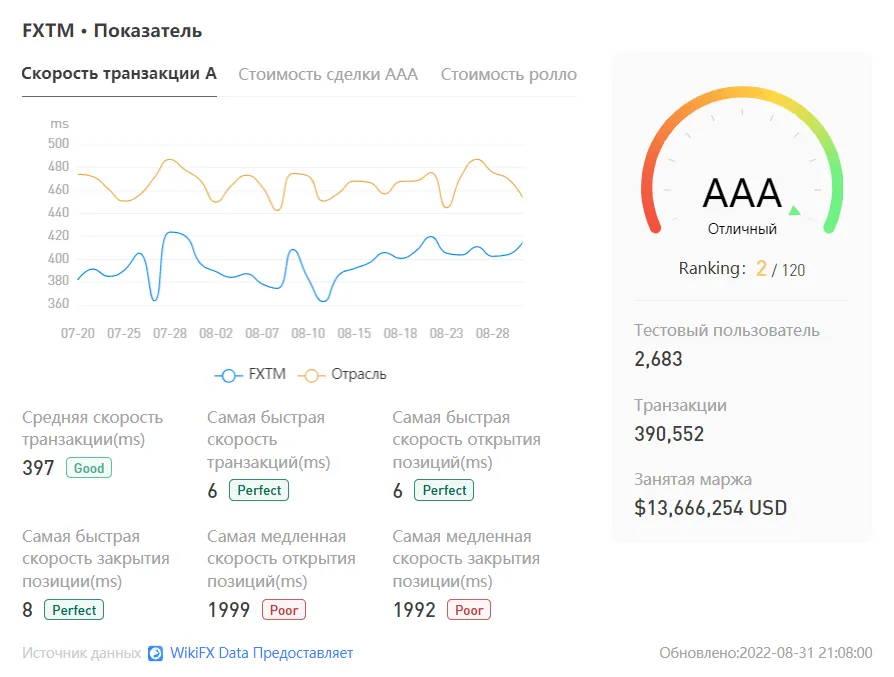Viewport: 894px width, 677px height.
Task: Select margin value $13,666,254 USD
Action: (710, 508)
